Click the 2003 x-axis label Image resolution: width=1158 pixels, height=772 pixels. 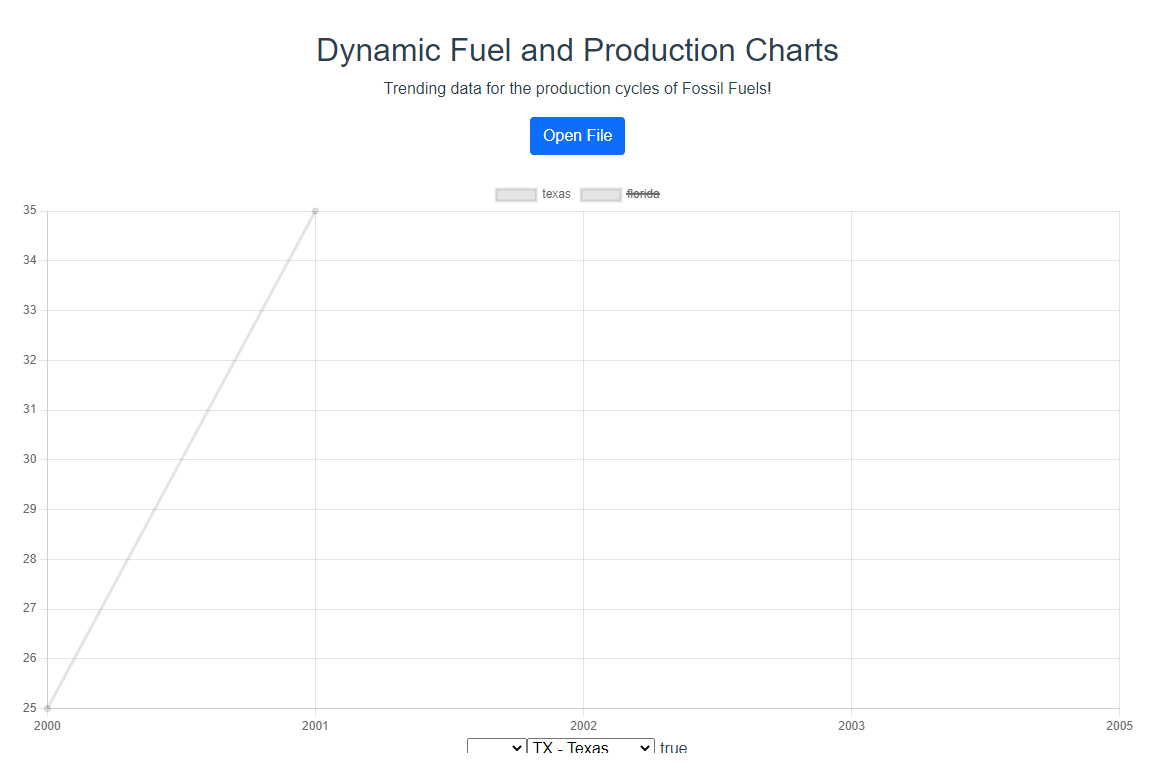tap(851, 726)
